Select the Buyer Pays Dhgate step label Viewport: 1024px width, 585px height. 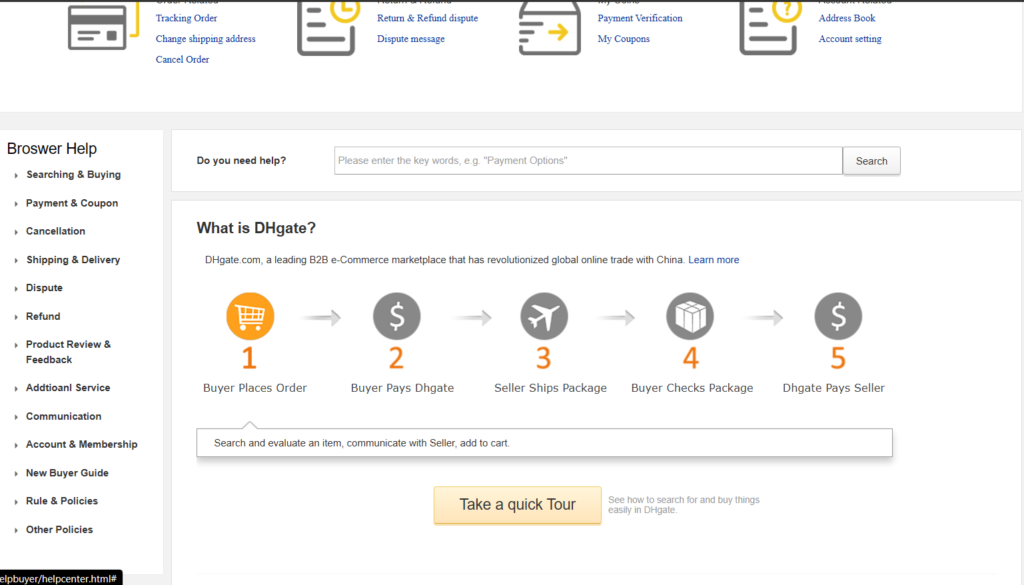pos(402,388)
